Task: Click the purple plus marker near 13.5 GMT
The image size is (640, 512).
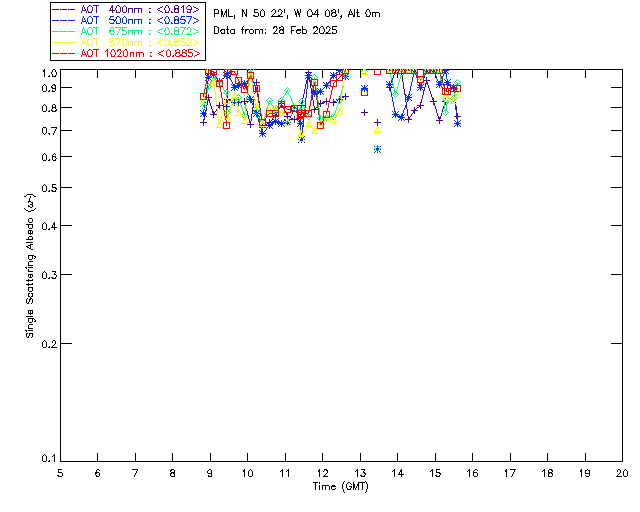Action: [x=377, y=122]
